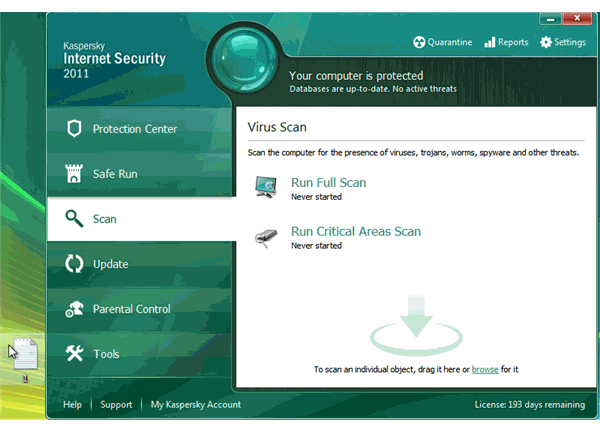Viewport: 600px width, 430px height.
Task: Click 'Databases are up-to-date. No active threats'
Action: tap(373, 89)
